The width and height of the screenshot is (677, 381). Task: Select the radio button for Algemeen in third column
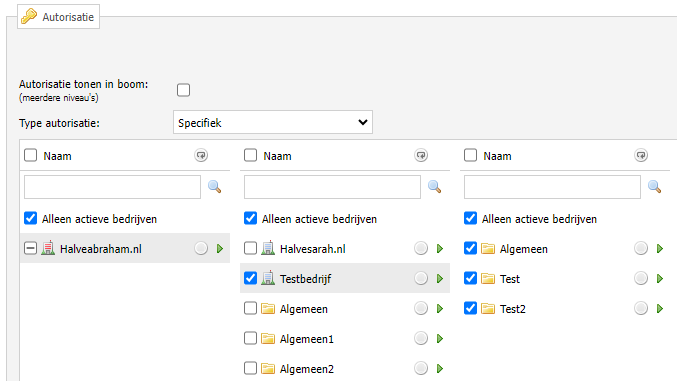pos(641,248)
